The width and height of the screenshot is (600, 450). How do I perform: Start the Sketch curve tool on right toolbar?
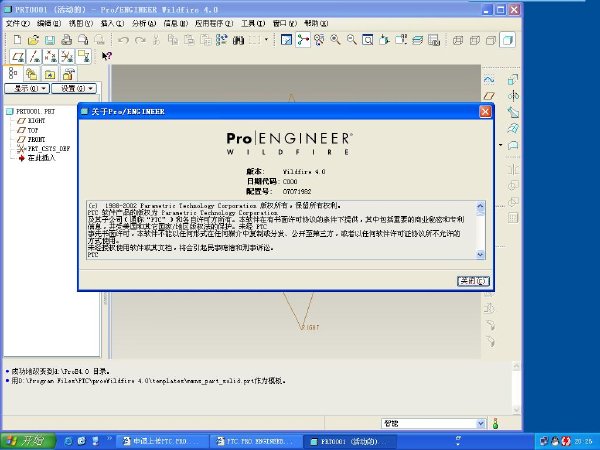[489, 80]
